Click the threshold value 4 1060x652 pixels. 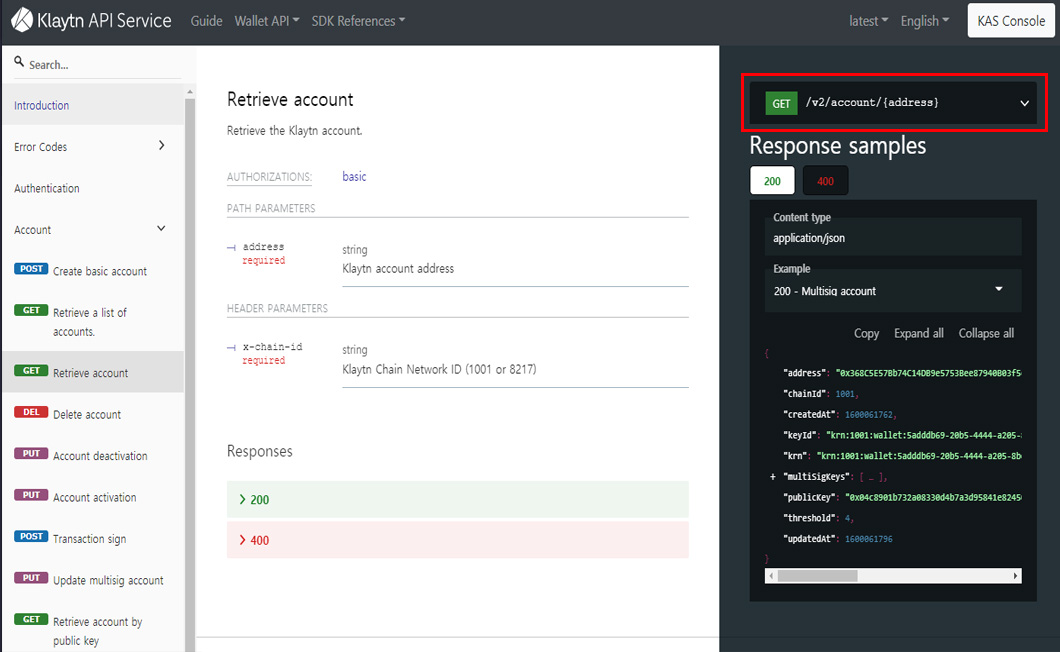[847, 518]
